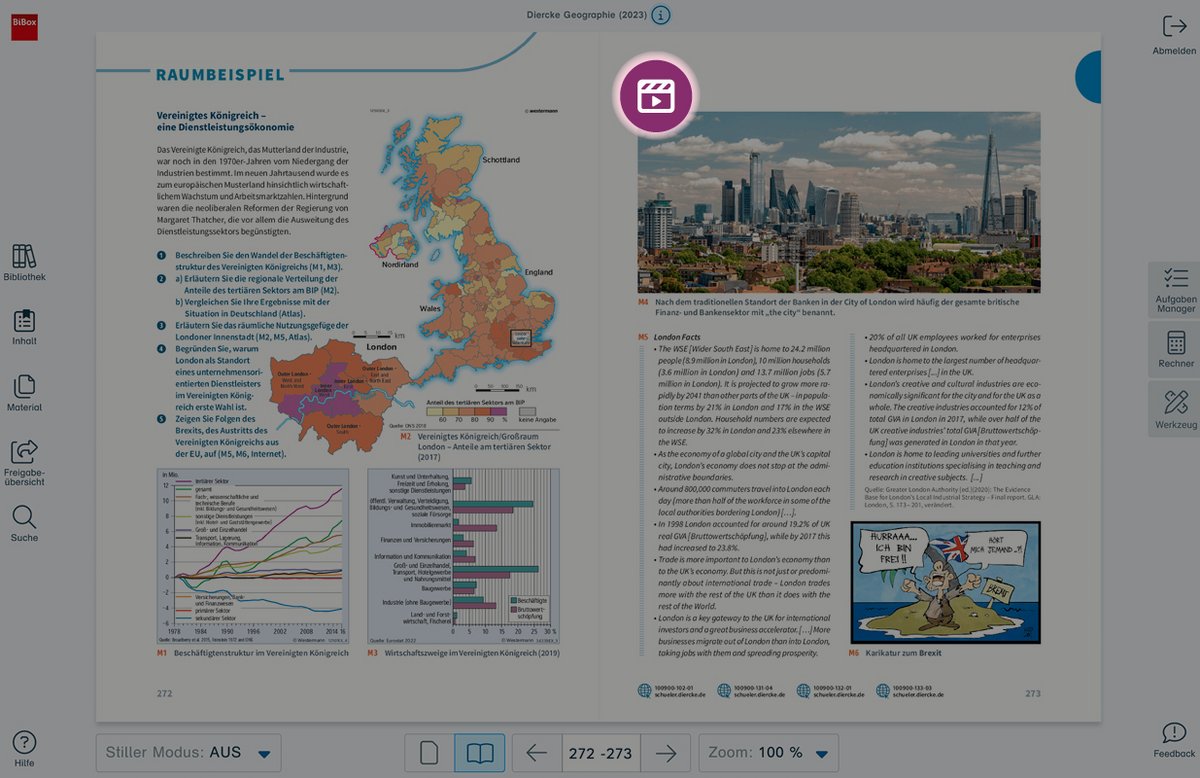
Task: Click the Brexit caricature M6
Action: click(945, 582)
